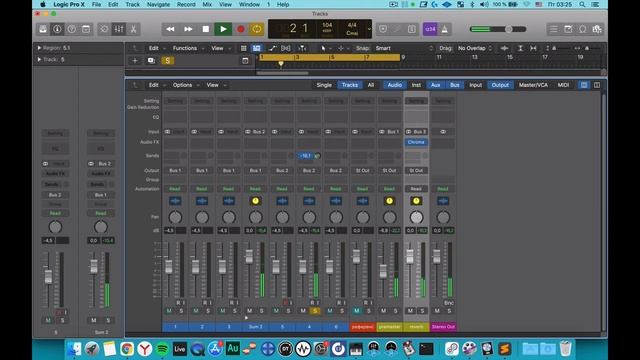The height and width of the screenshot is (360, 640).
Task: Open the List Editors panel
Action: pyautogui.click(x=553, y=29)
